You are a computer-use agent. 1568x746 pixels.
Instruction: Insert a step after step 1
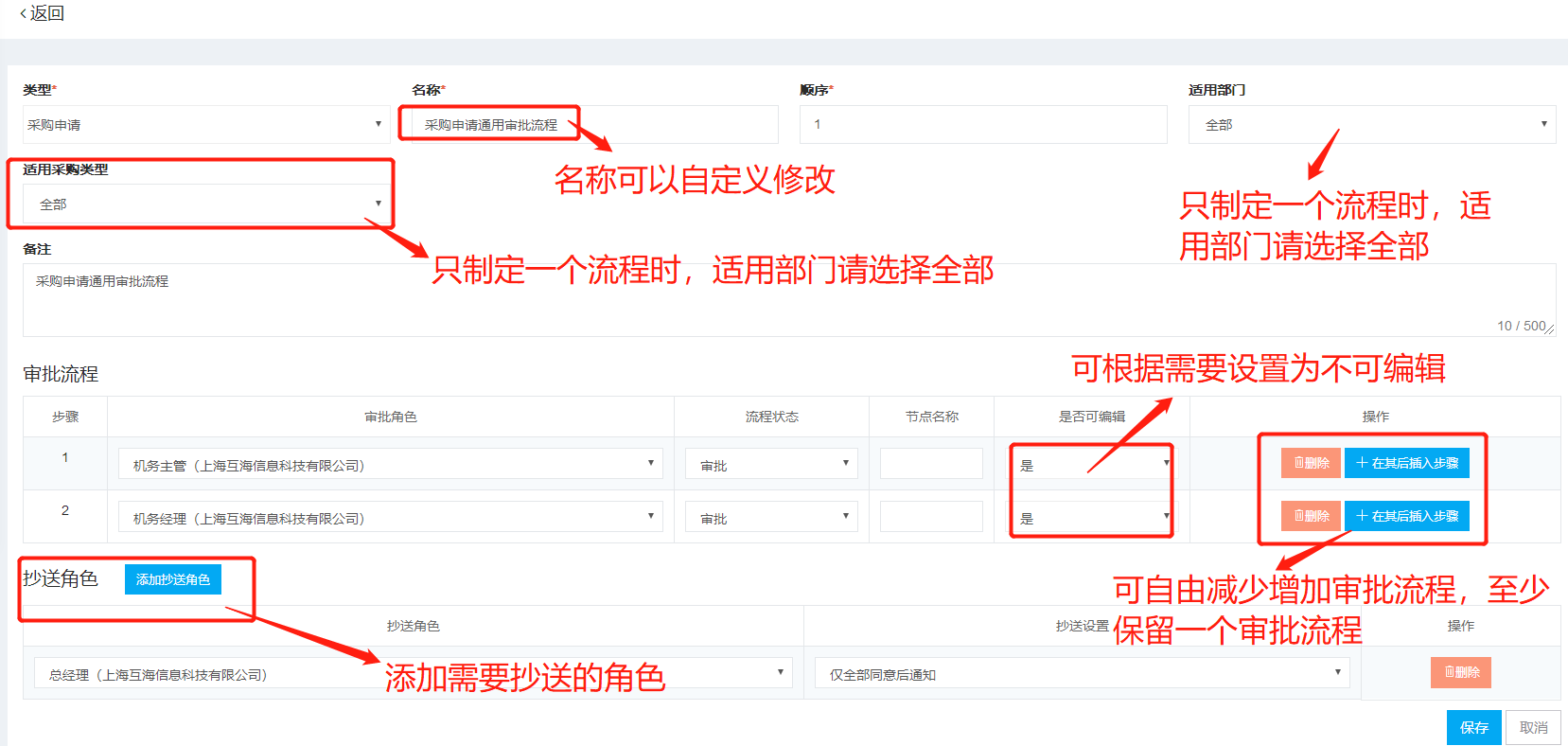tap(1407, 463)
